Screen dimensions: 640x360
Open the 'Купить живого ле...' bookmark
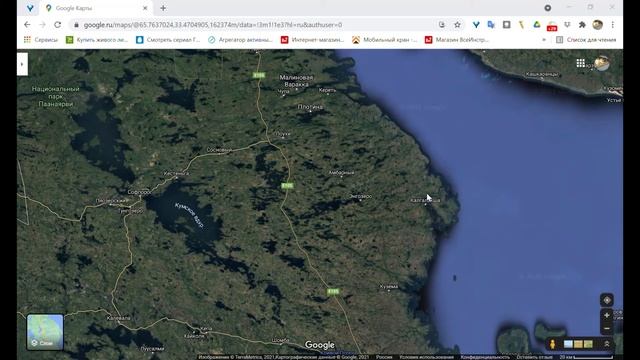97,40
